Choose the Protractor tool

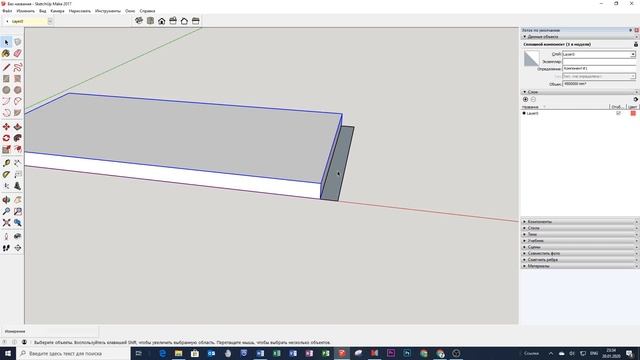click(6, 175)
